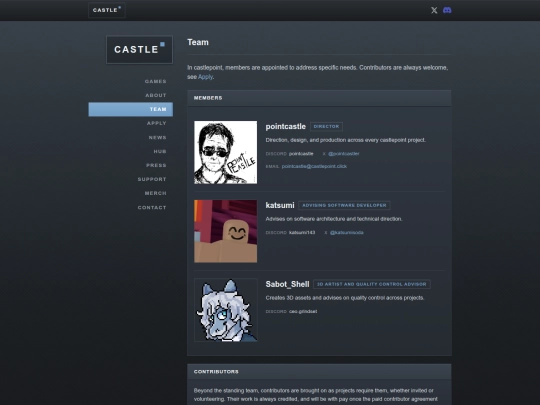Open the X (Twitter) icon in header
This screenshot has width=540, height=405.
pos(434,10)
